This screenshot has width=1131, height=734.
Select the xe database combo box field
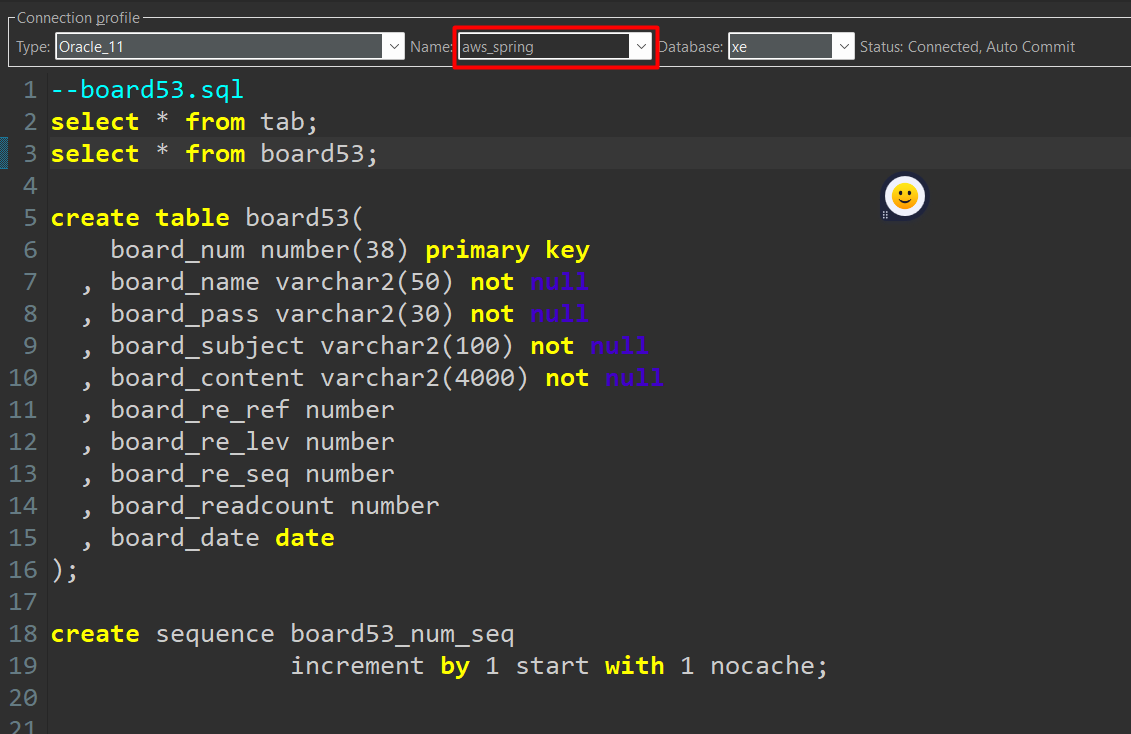tap(791, 47)
